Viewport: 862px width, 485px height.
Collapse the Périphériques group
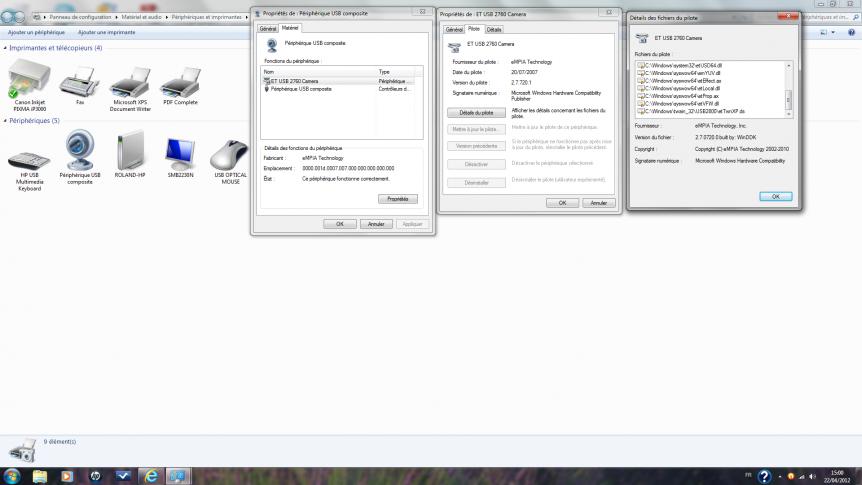coord(5,121)
